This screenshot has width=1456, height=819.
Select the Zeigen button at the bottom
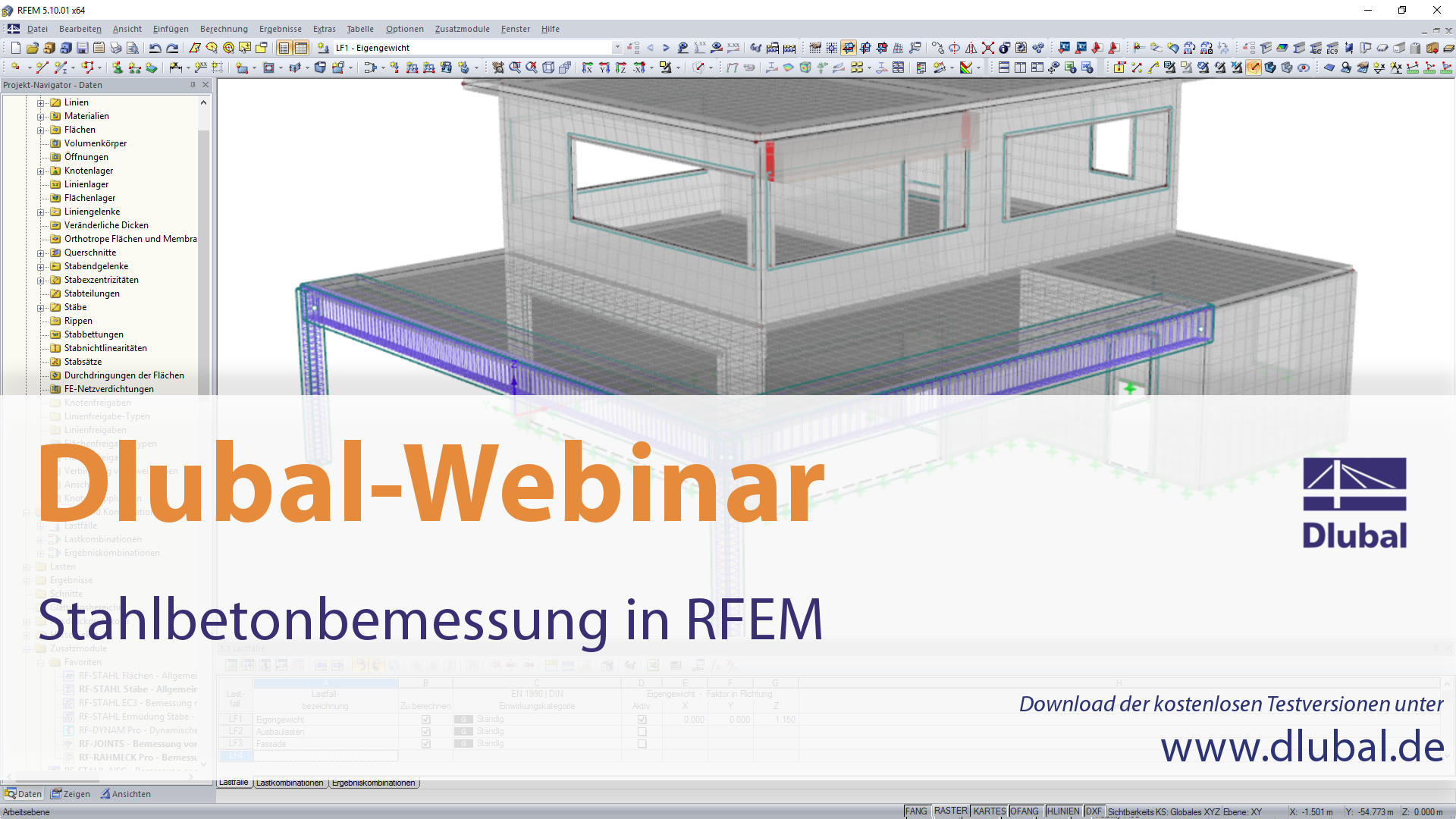(71, 793)
